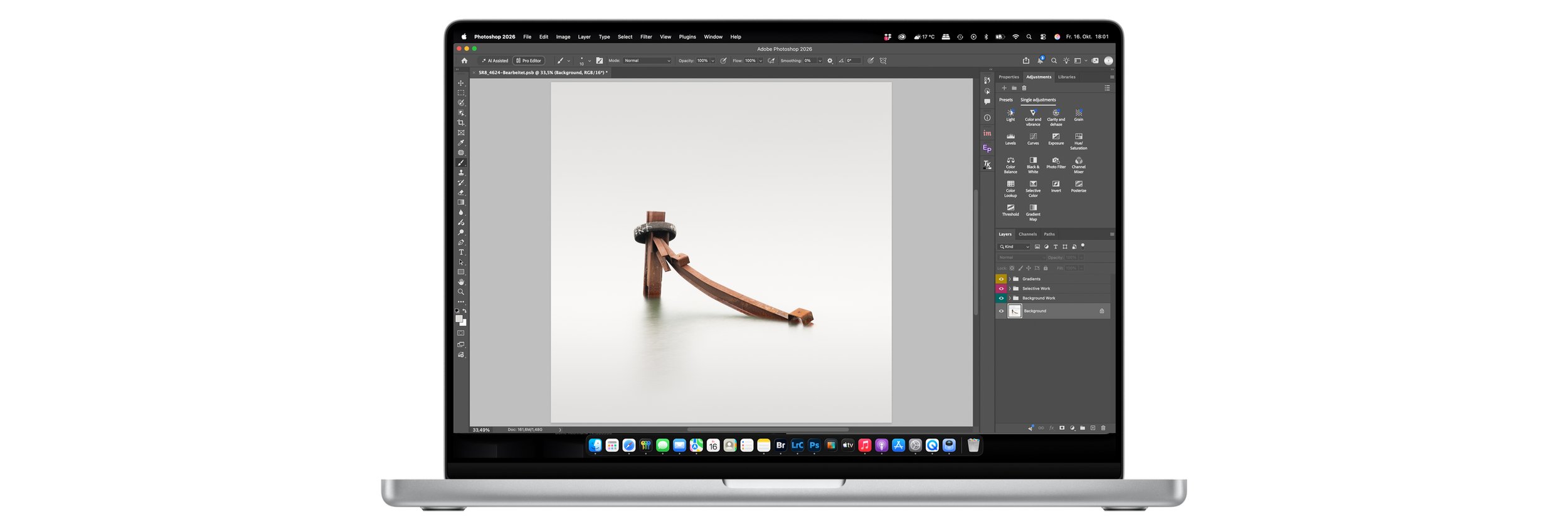Choose the Zoom tool magnifier

click(461, 292)
